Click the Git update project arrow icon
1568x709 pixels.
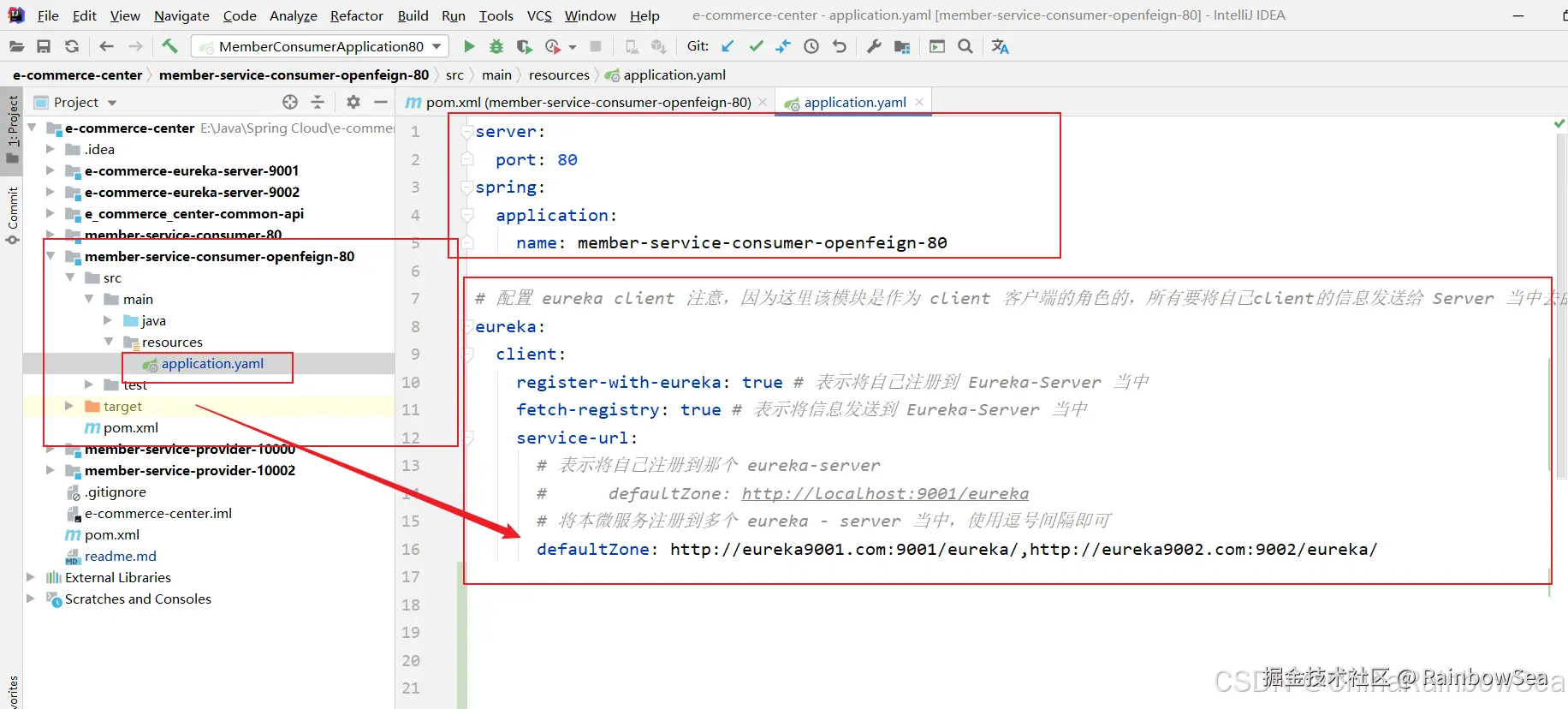728,46
